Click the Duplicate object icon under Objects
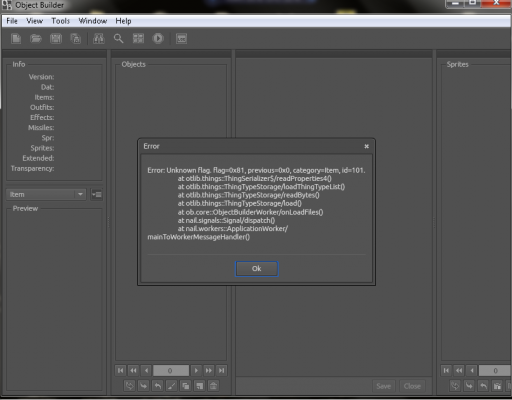Viewport: 512px width, 400px height. tap(185, 386)
